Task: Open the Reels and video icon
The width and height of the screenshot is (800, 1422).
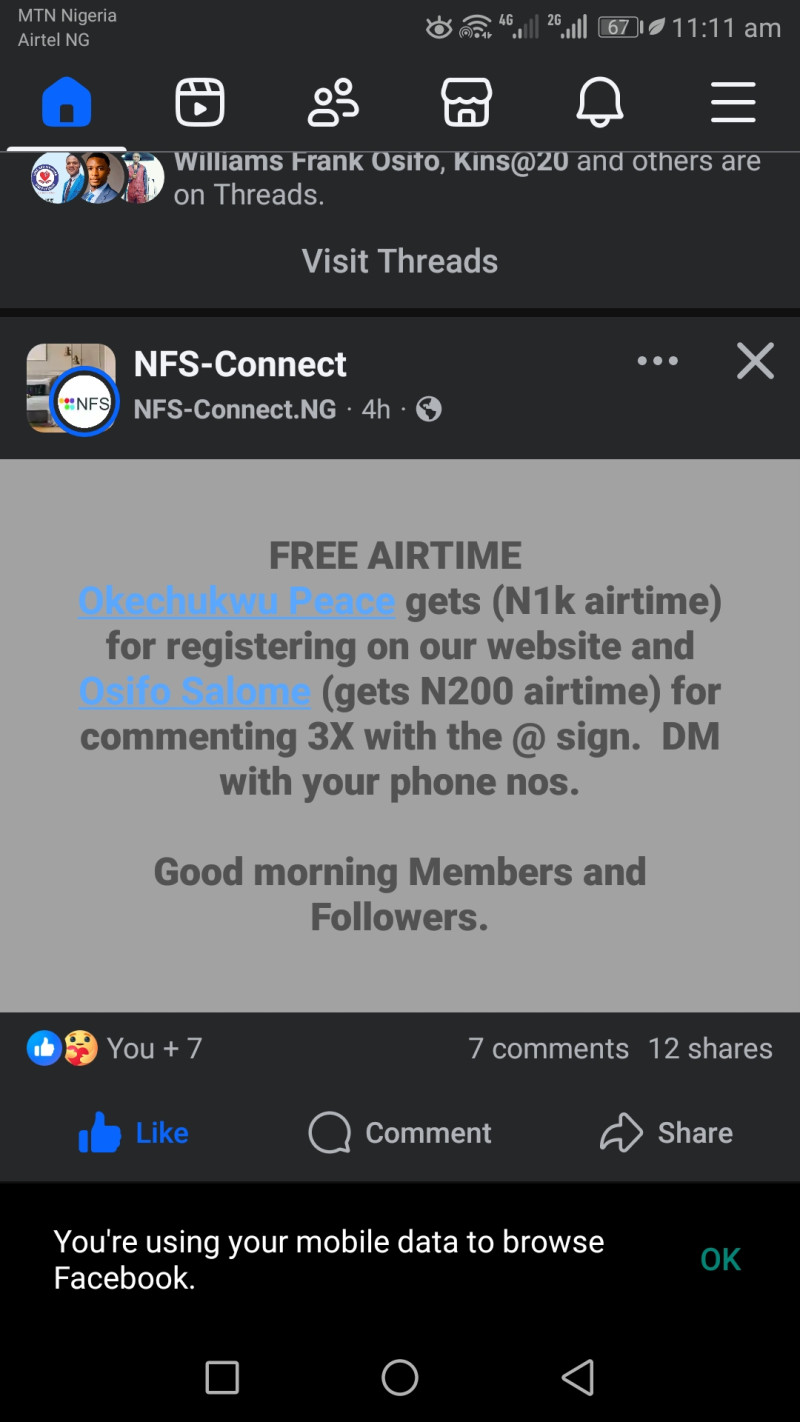Action: [x=199, y=101]
